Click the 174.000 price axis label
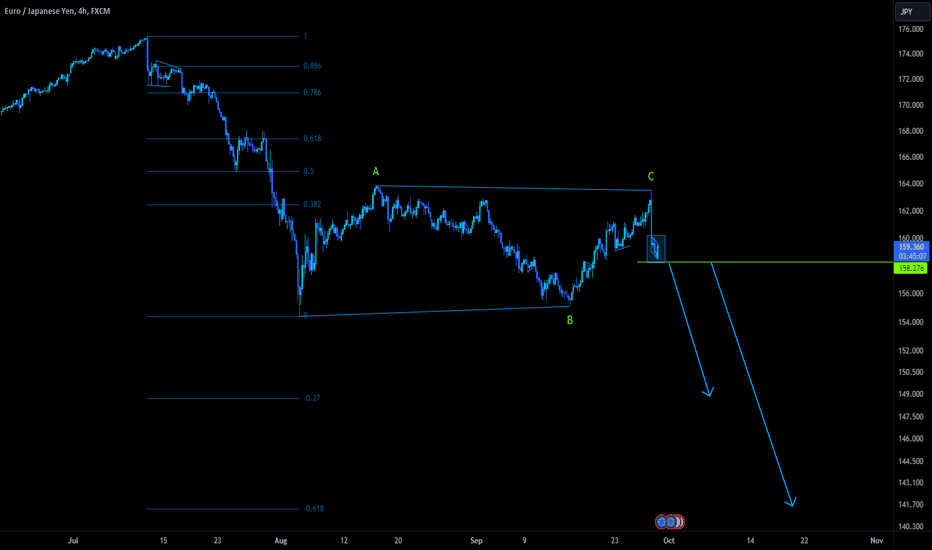932x550 pixels. (x=911, y=54)
